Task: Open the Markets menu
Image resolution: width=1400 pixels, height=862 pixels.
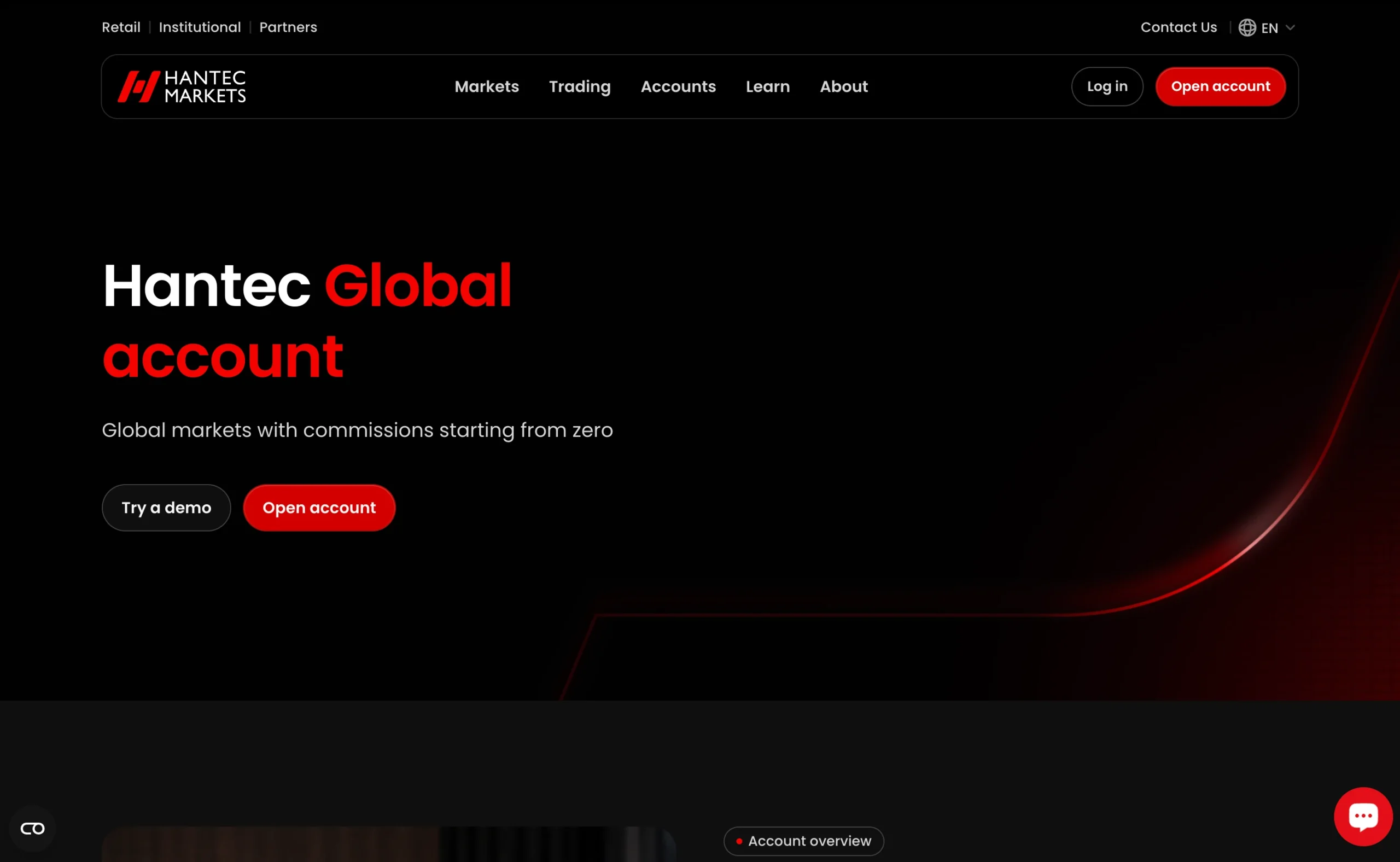Action: click(487, 86)
